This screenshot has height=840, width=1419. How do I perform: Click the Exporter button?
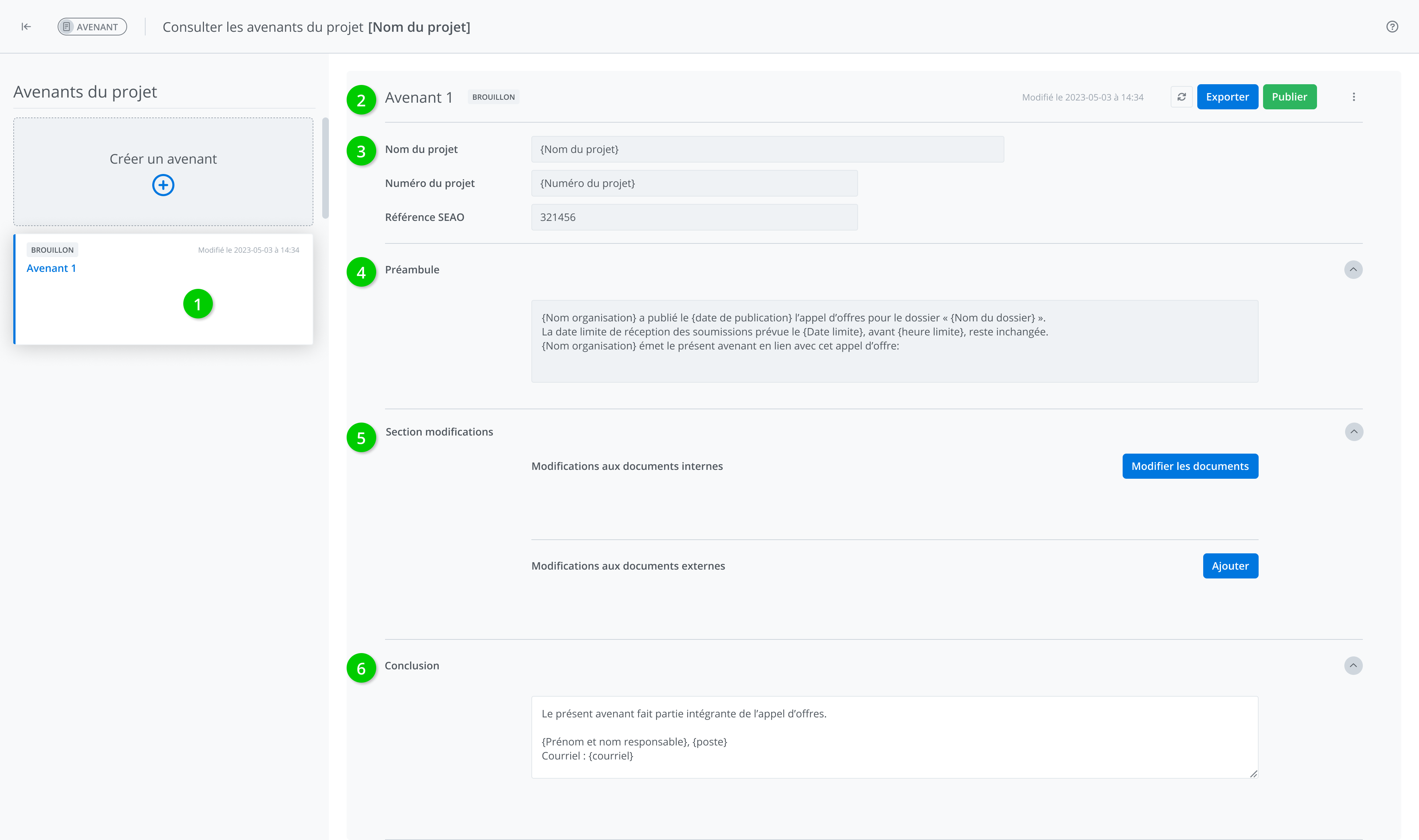tap(1227, 97)
